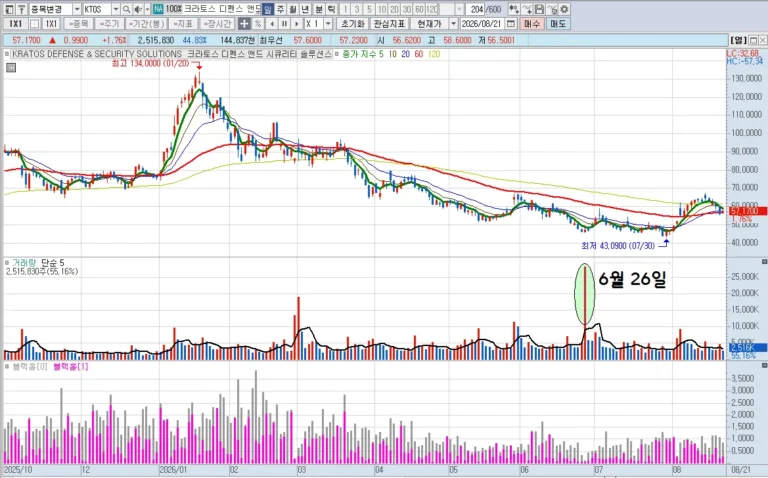Click the second 1X1 button
Viewport: 768px width, 478px height.
pyautogui.click(x=51, y=24)
